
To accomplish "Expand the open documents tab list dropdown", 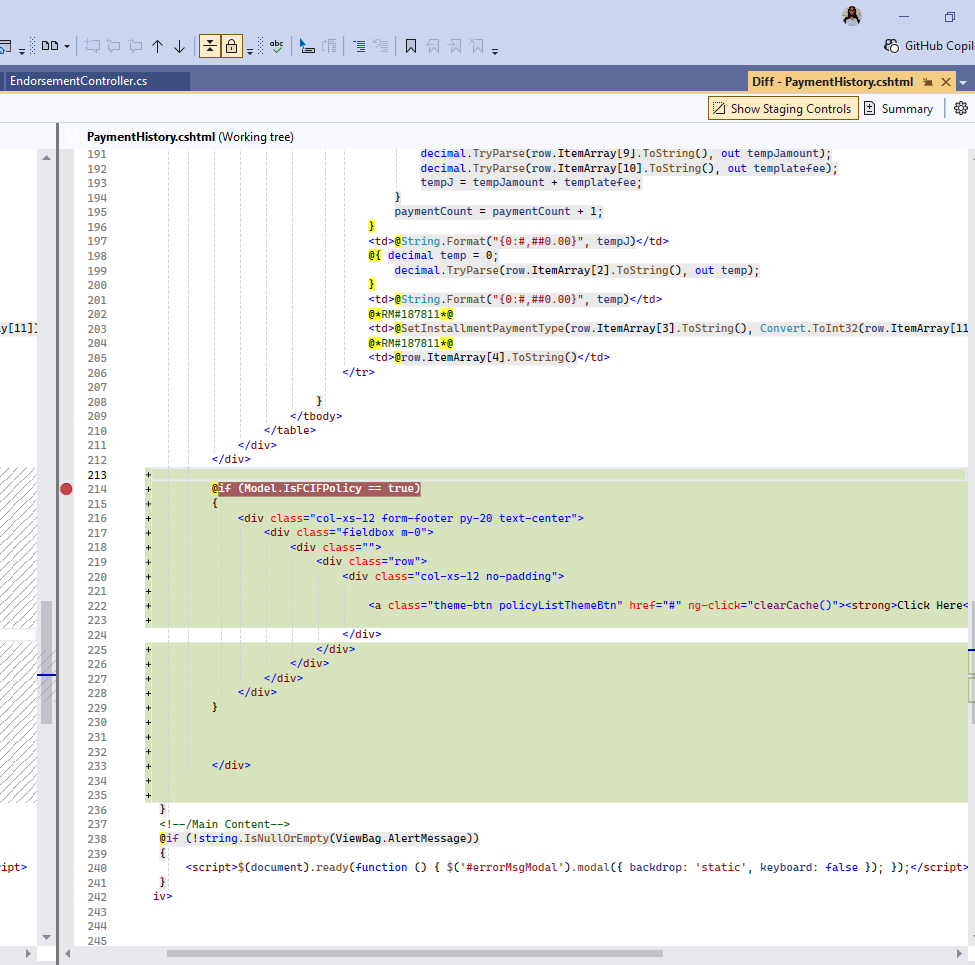I will [x=963, y=82].
